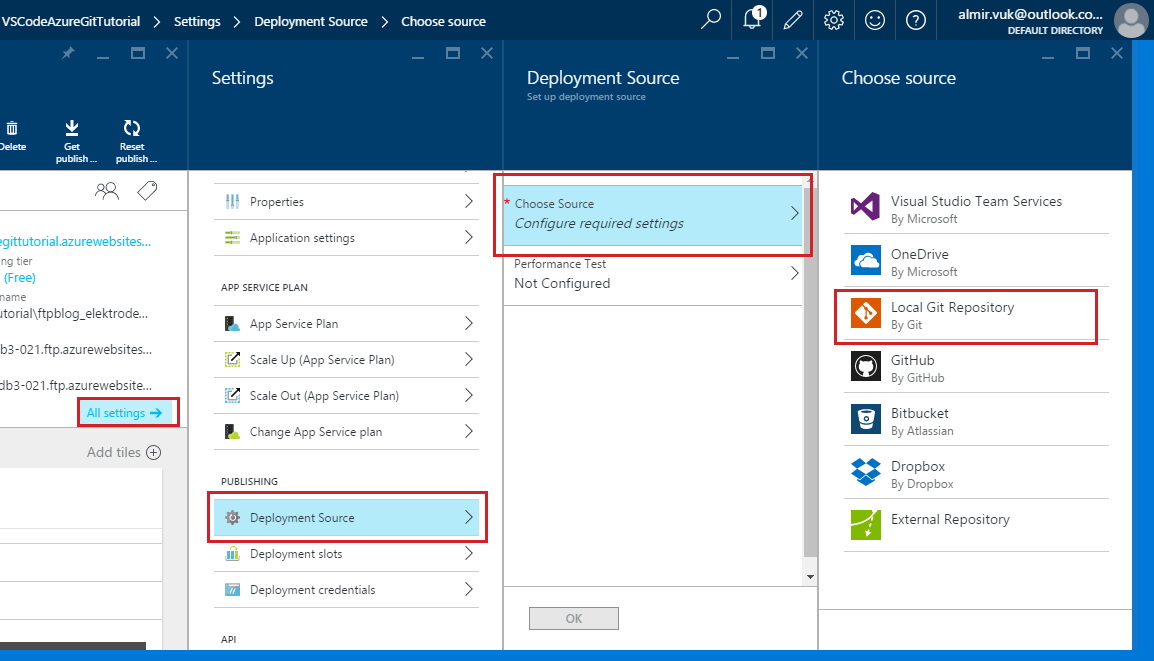Image resolution: width=1154 pixels, height=661 pixels.
Task: Click the Visual Studio Team Services logo
Action: pyautogui.click(x=866, y=207)
